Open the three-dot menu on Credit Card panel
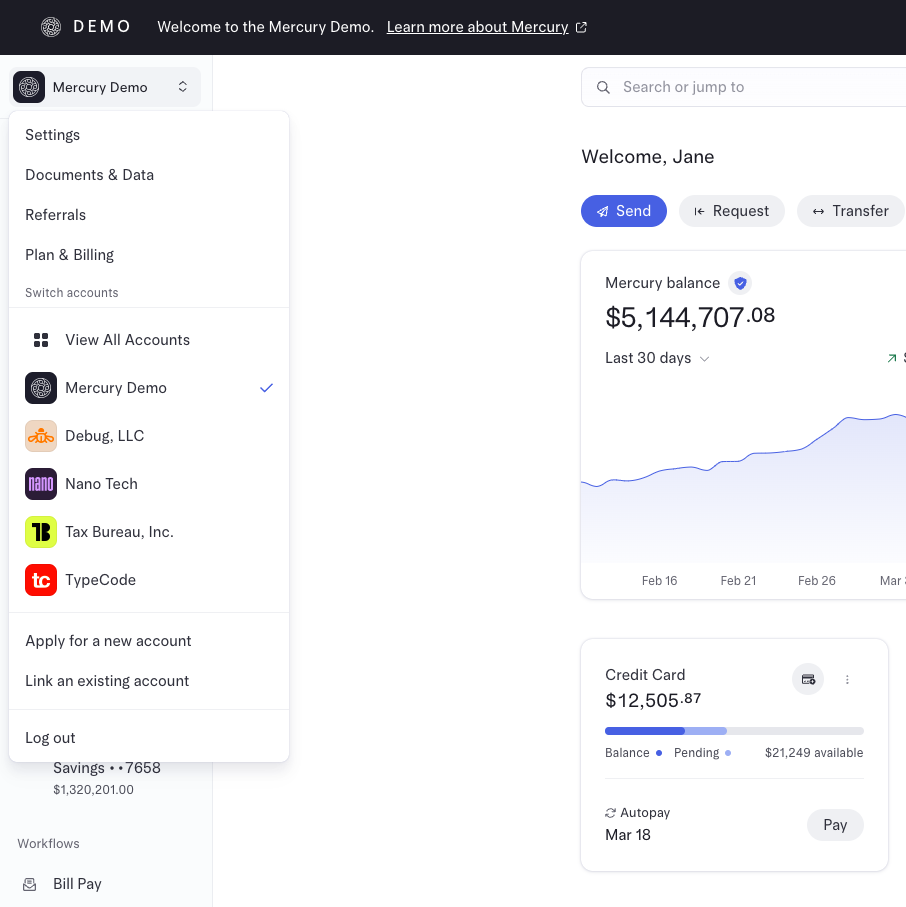The width and height of the screenshot is (906, 907). [847, 680]
